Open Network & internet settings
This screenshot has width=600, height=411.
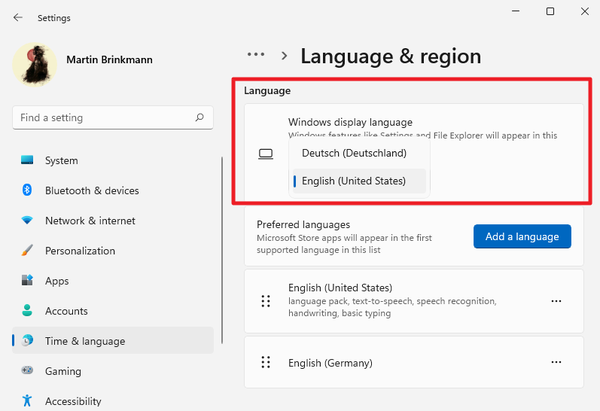pos(113,220)
